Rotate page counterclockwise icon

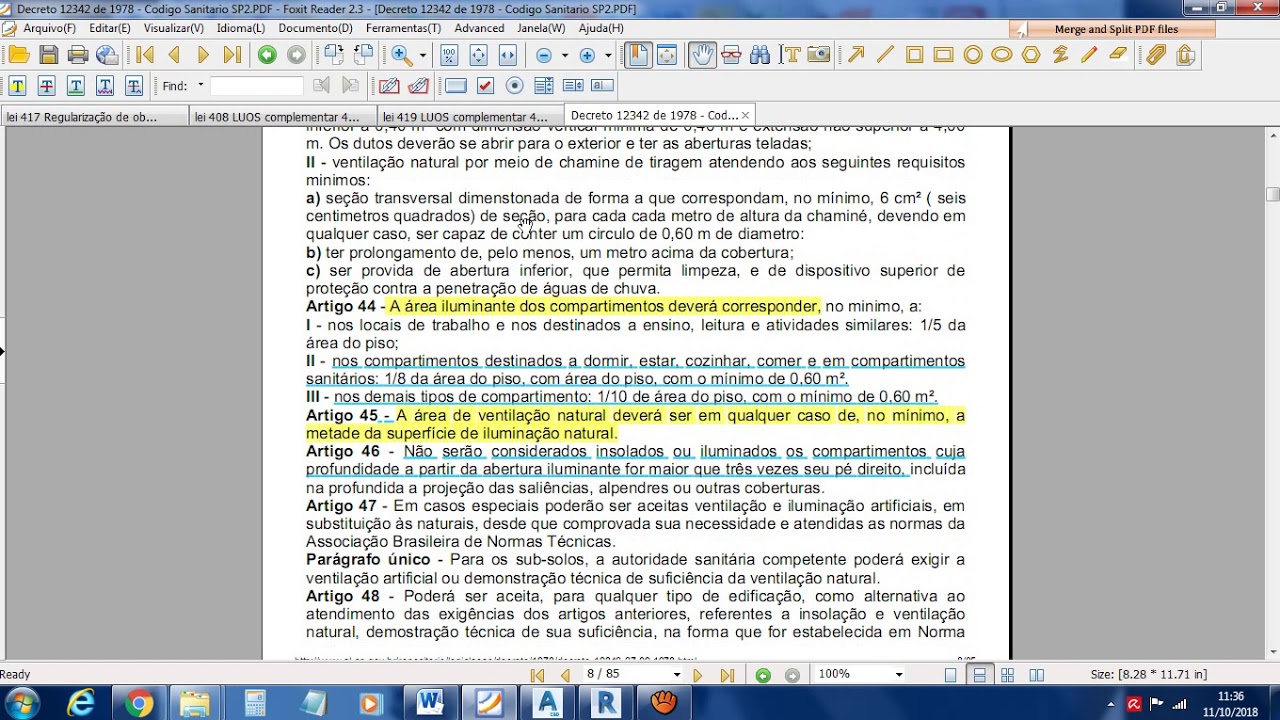[364, 55]
